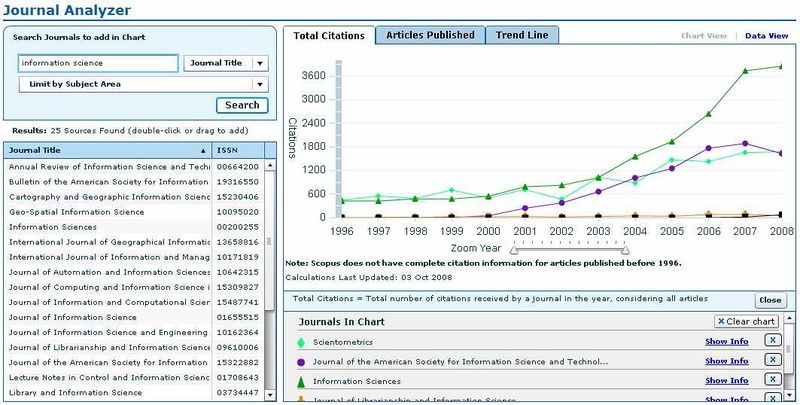Click green triangle icon for Information Sciences
Screen dimensions: 800x405
[301, 381]
